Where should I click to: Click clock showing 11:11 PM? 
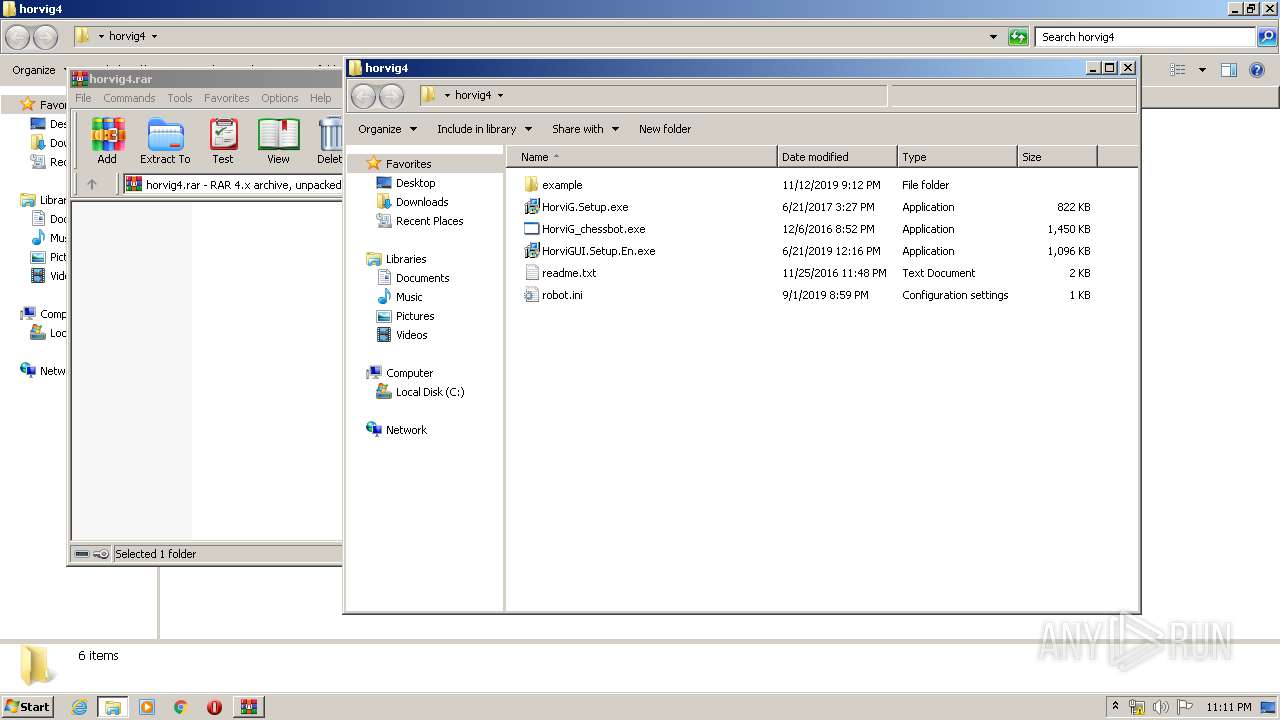[1229, 707]
